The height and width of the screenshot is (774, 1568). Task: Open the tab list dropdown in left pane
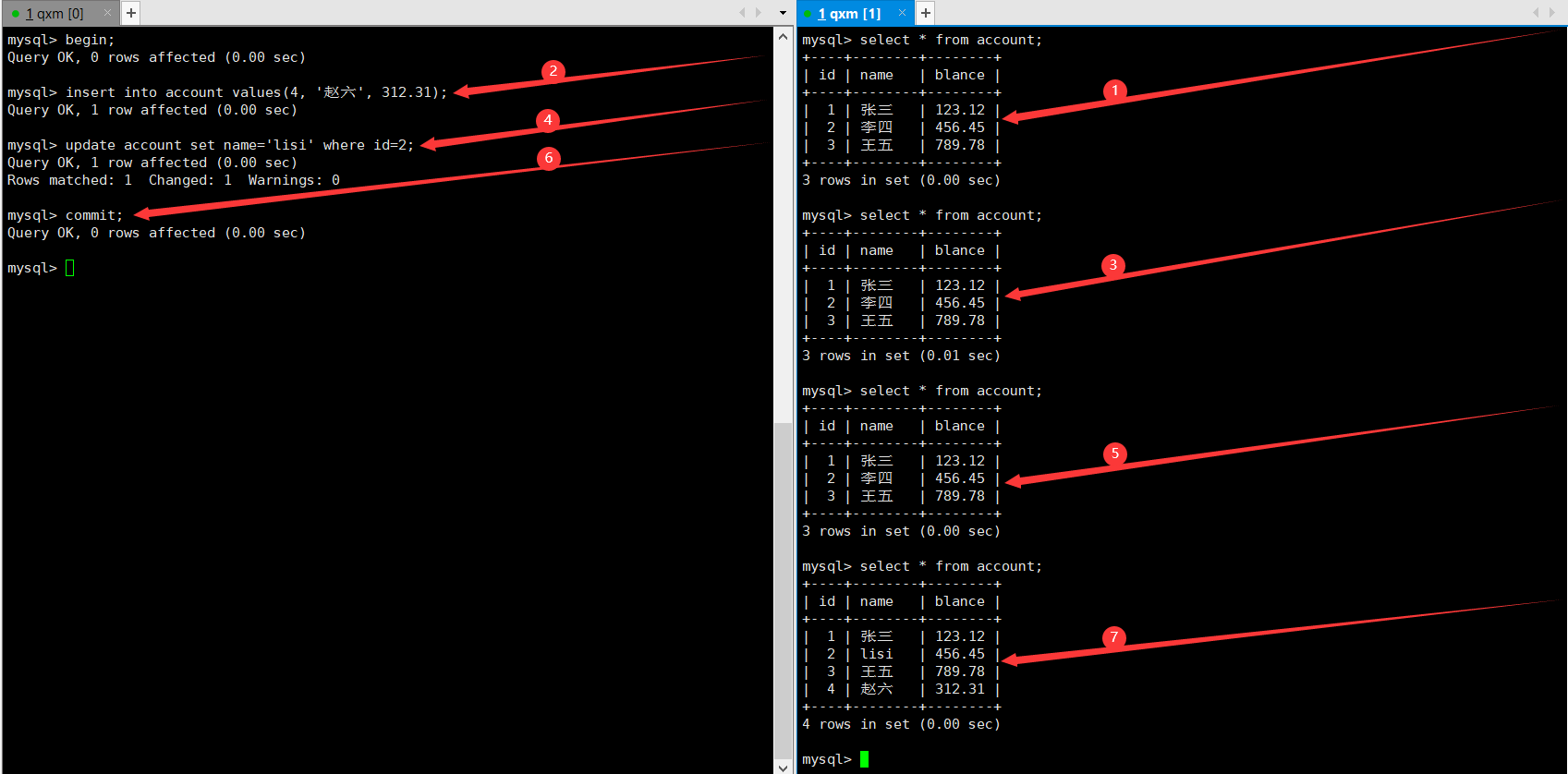tap(783, 13)
